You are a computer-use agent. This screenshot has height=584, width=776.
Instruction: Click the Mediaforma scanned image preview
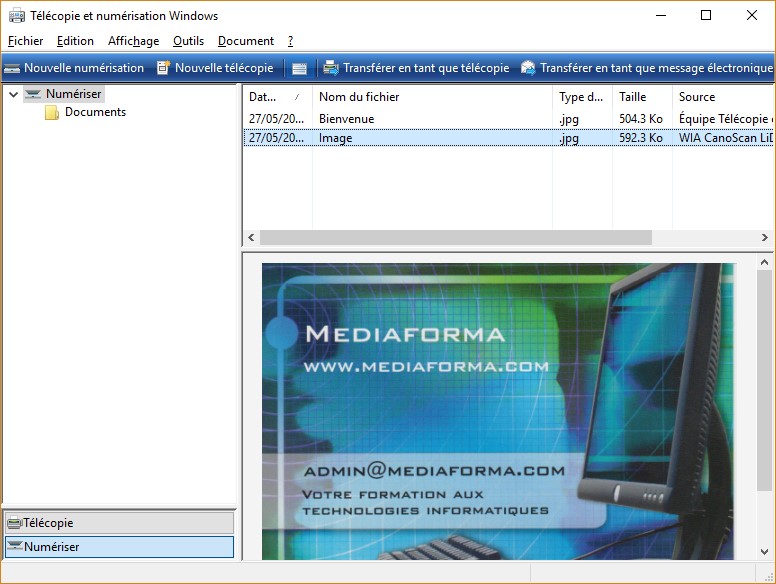click(497, 410)
